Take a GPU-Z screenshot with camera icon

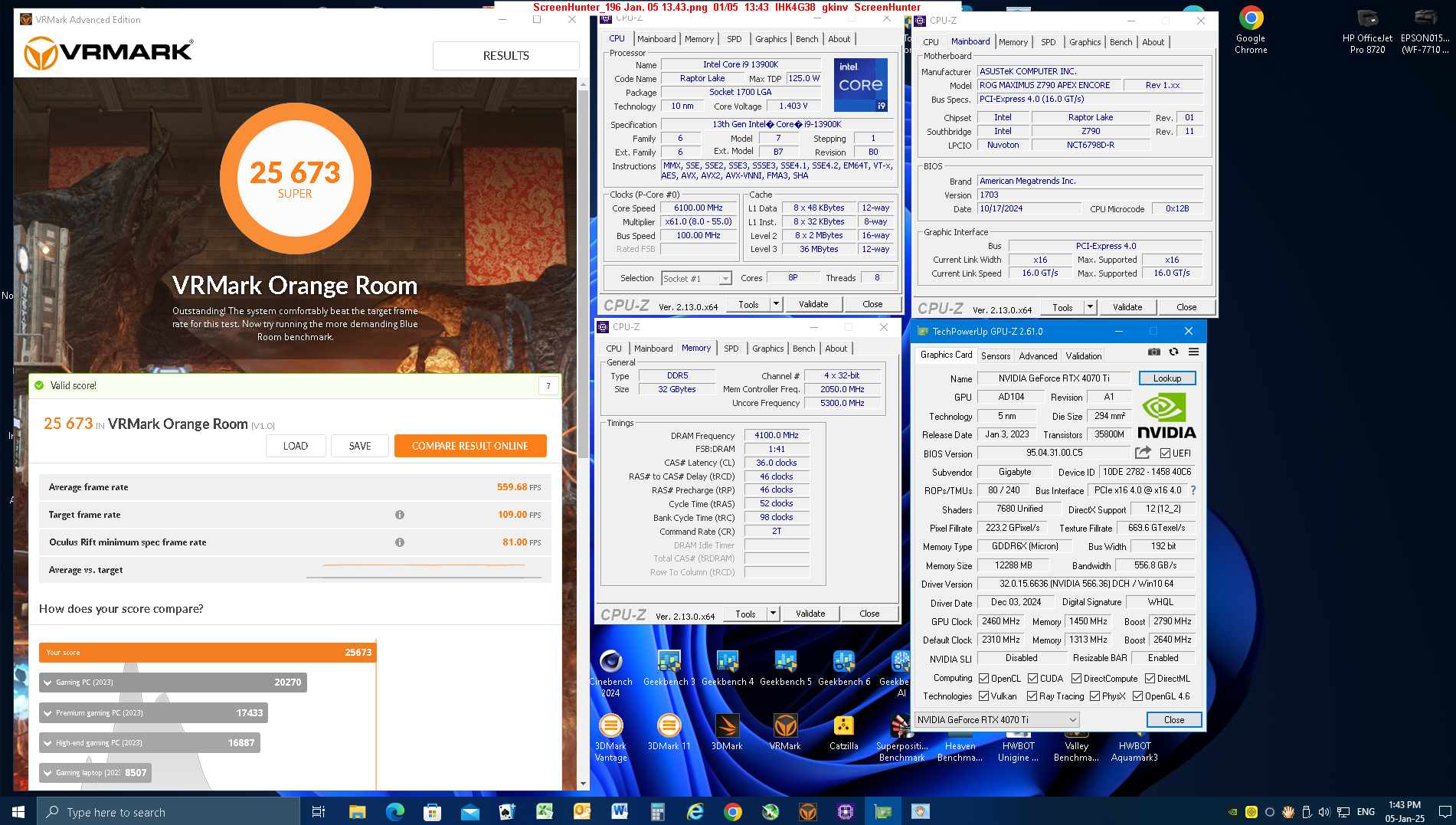(1153, 352)
